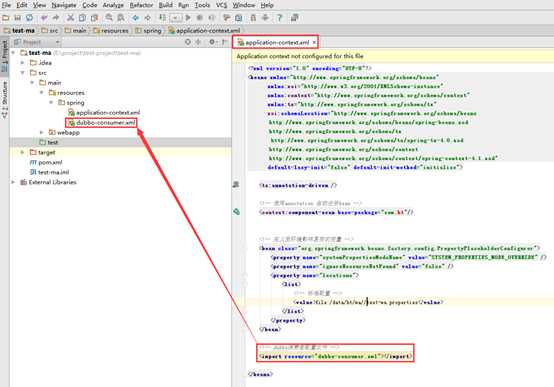The width and height of the screenshot is (554, 387).
Task: Expand the target folder
Action: (x=23, y=152)
